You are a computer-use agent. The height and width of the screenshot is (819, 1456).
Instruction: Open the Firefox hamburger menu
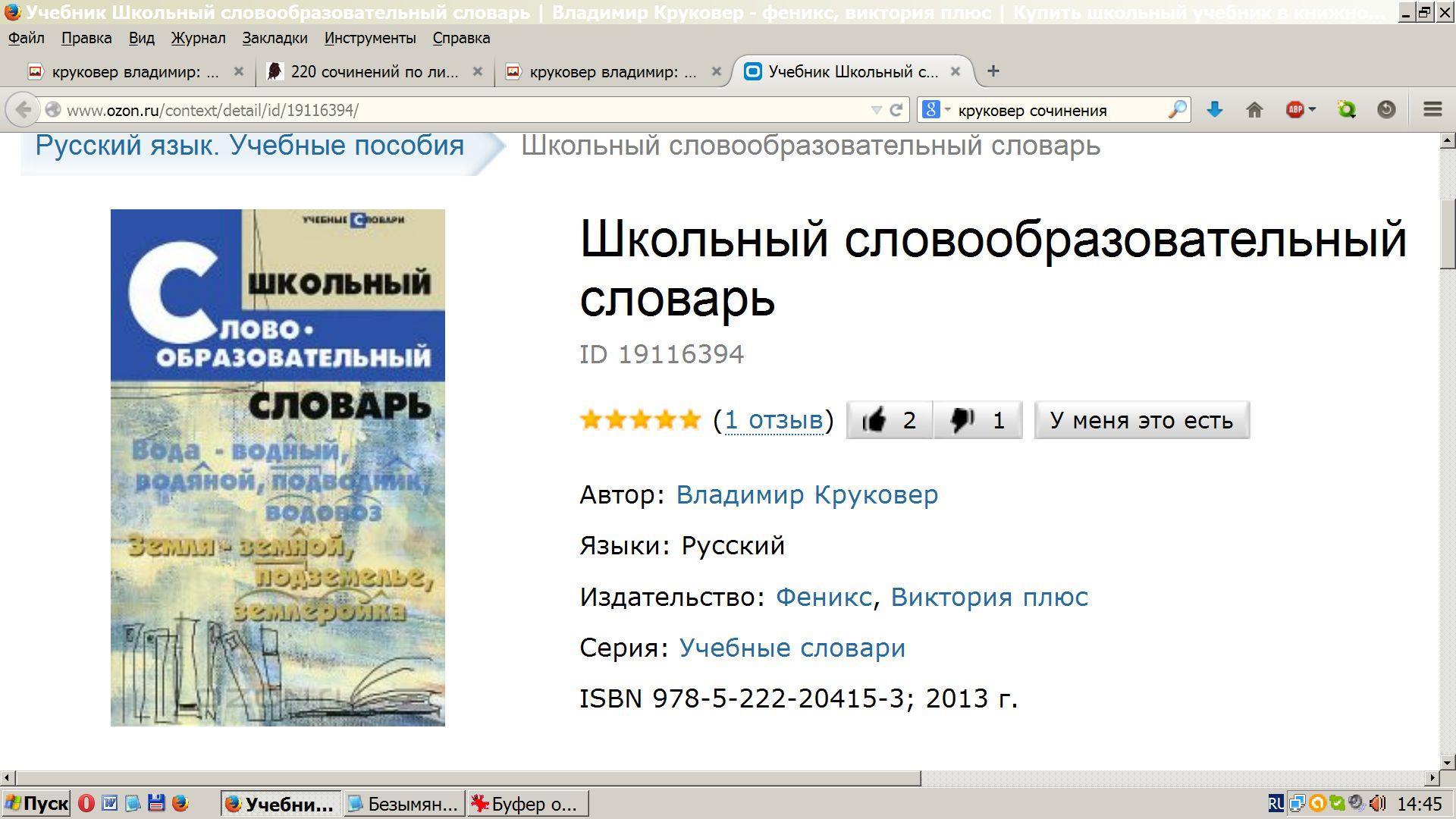point(1432,110)
